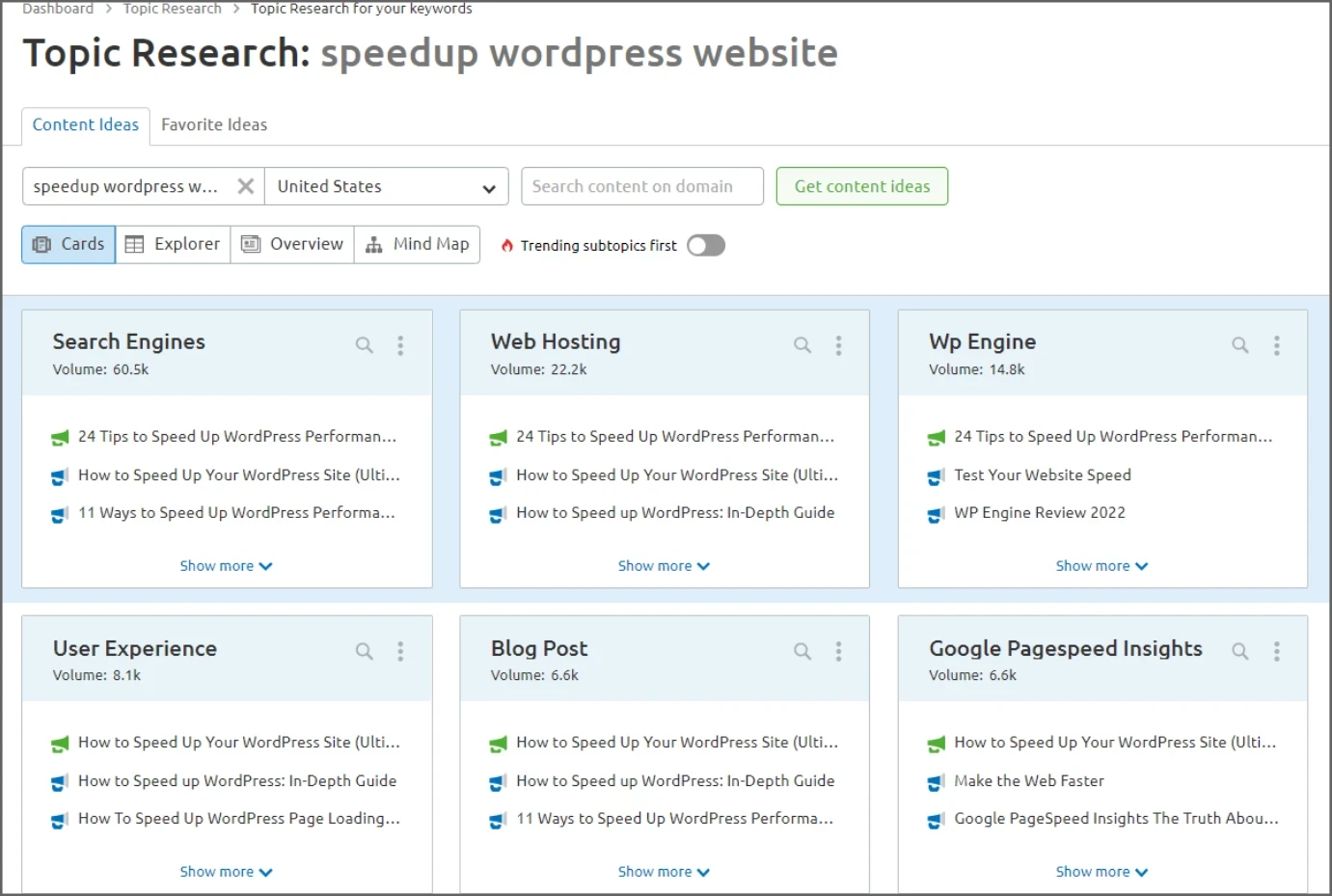Click the Search content on domain field
Screen dimensions: 1332x896
pos(641,186)
